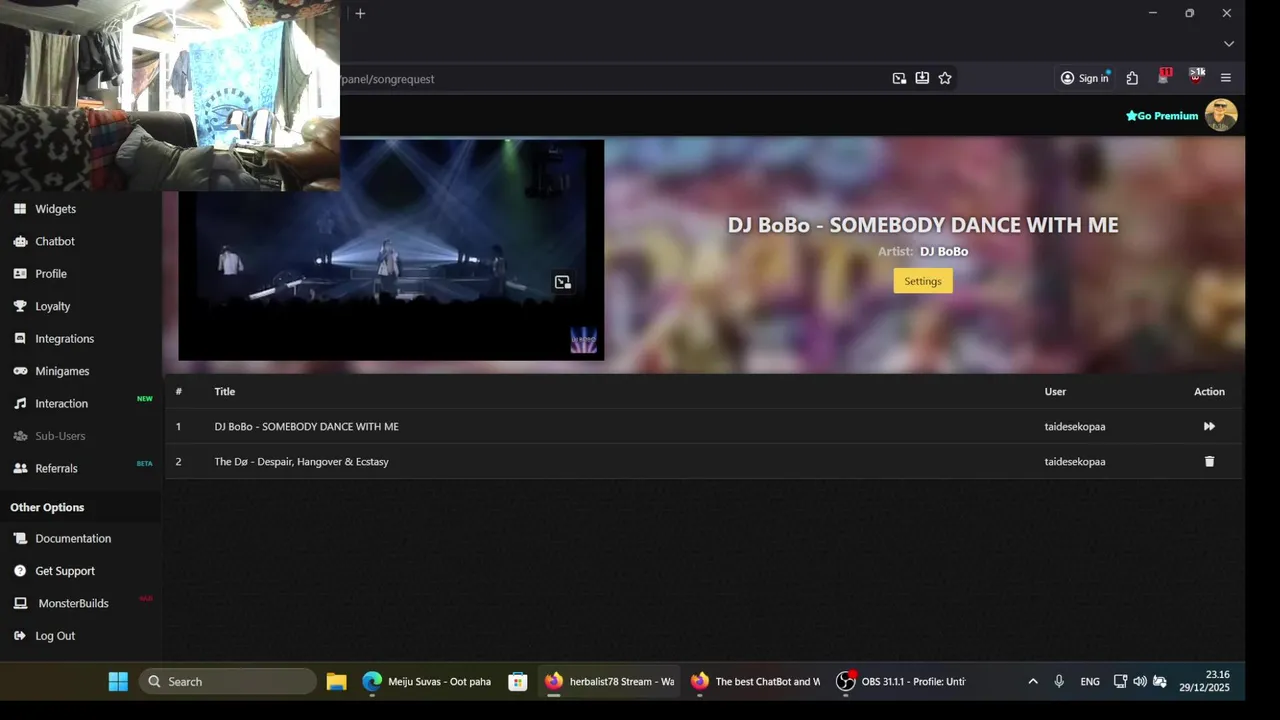
Task: Open the user avatar menu
Action: [1221, 115]
